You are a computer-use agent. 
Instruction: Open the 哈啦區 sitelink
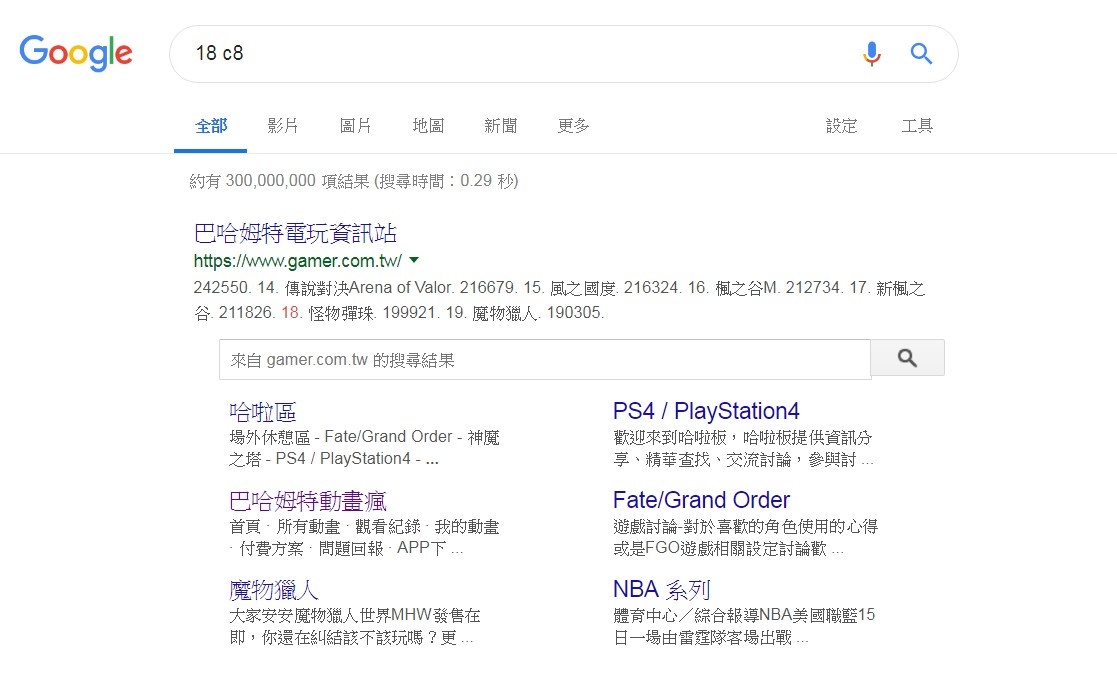click(263, 412)
